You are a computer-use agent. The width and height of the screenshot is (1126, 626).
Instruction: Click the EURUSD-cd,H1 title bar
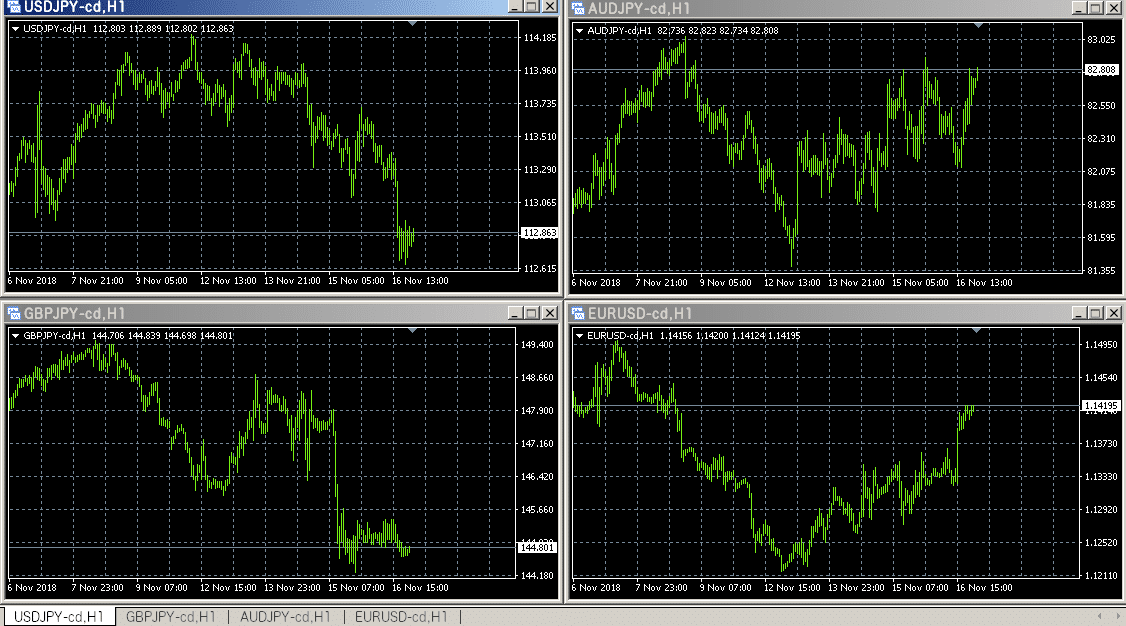(844, 313)
